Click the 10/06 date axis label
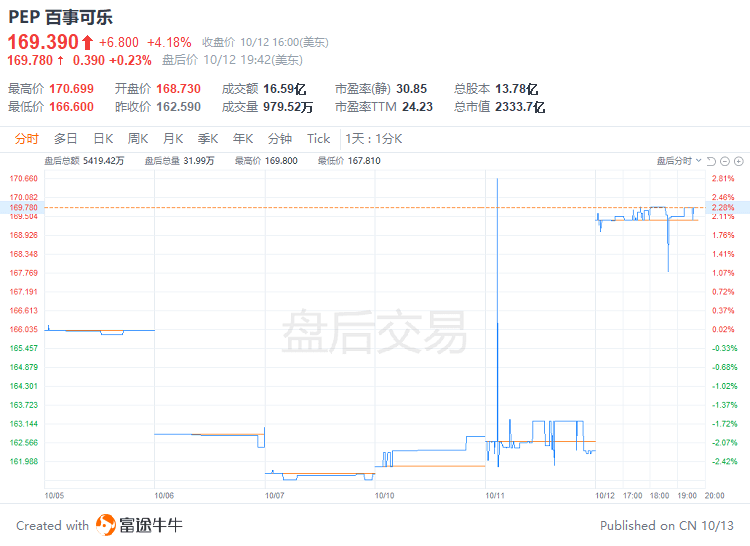 (x=164, y=496)
